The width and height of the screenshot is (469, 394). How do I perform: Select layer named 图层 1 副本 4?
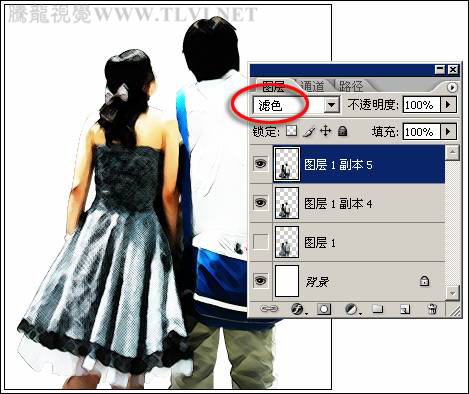[339, 203]
